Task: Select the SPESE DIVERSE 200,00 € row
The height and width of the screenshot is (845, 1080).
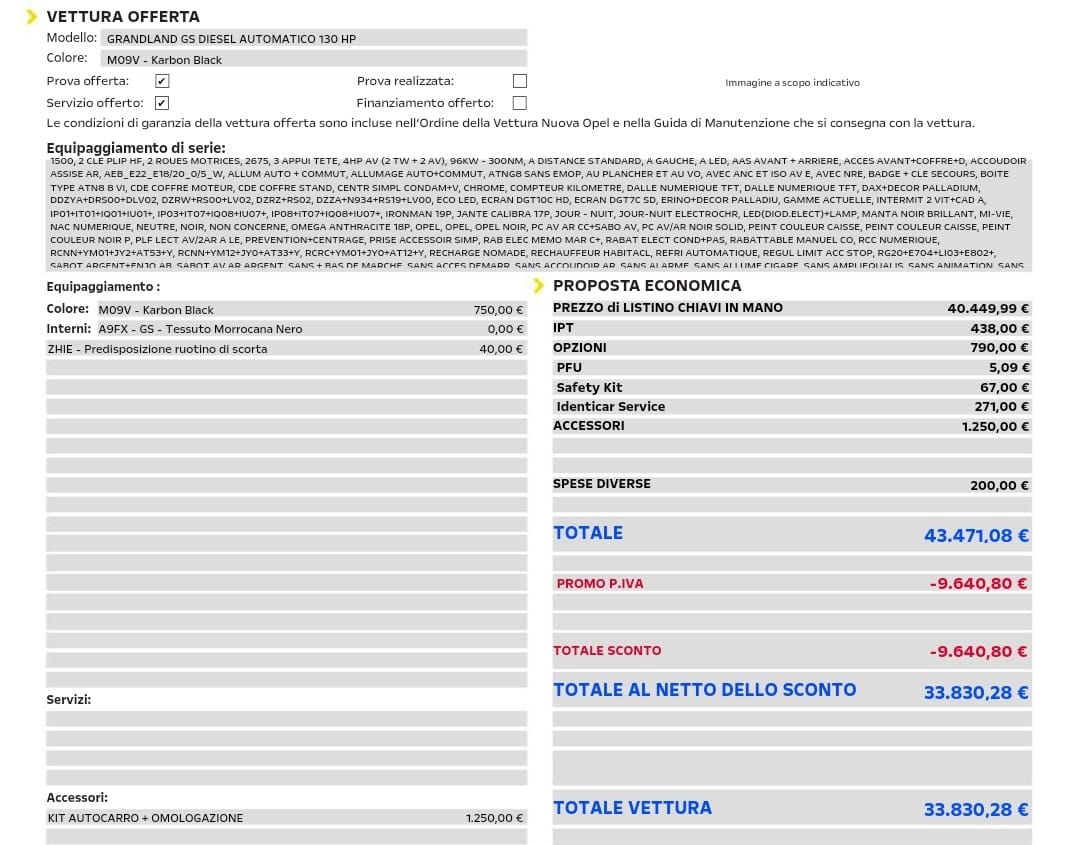Action: pyautogui.click(x=791, y=485)
